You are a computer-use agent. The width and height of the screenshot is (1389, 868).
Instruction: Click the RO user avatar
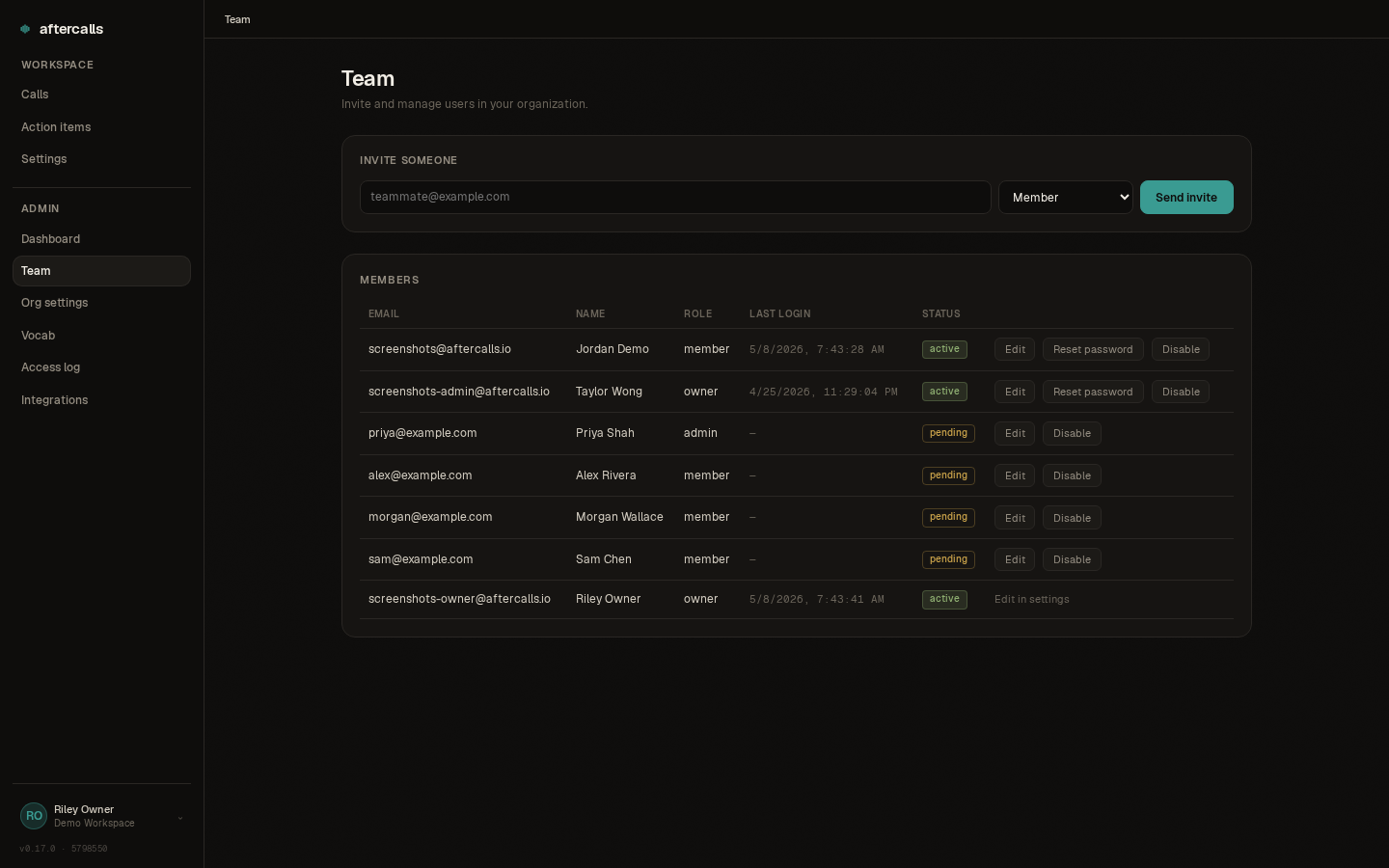pyautogui.click(x=34, y=816)
